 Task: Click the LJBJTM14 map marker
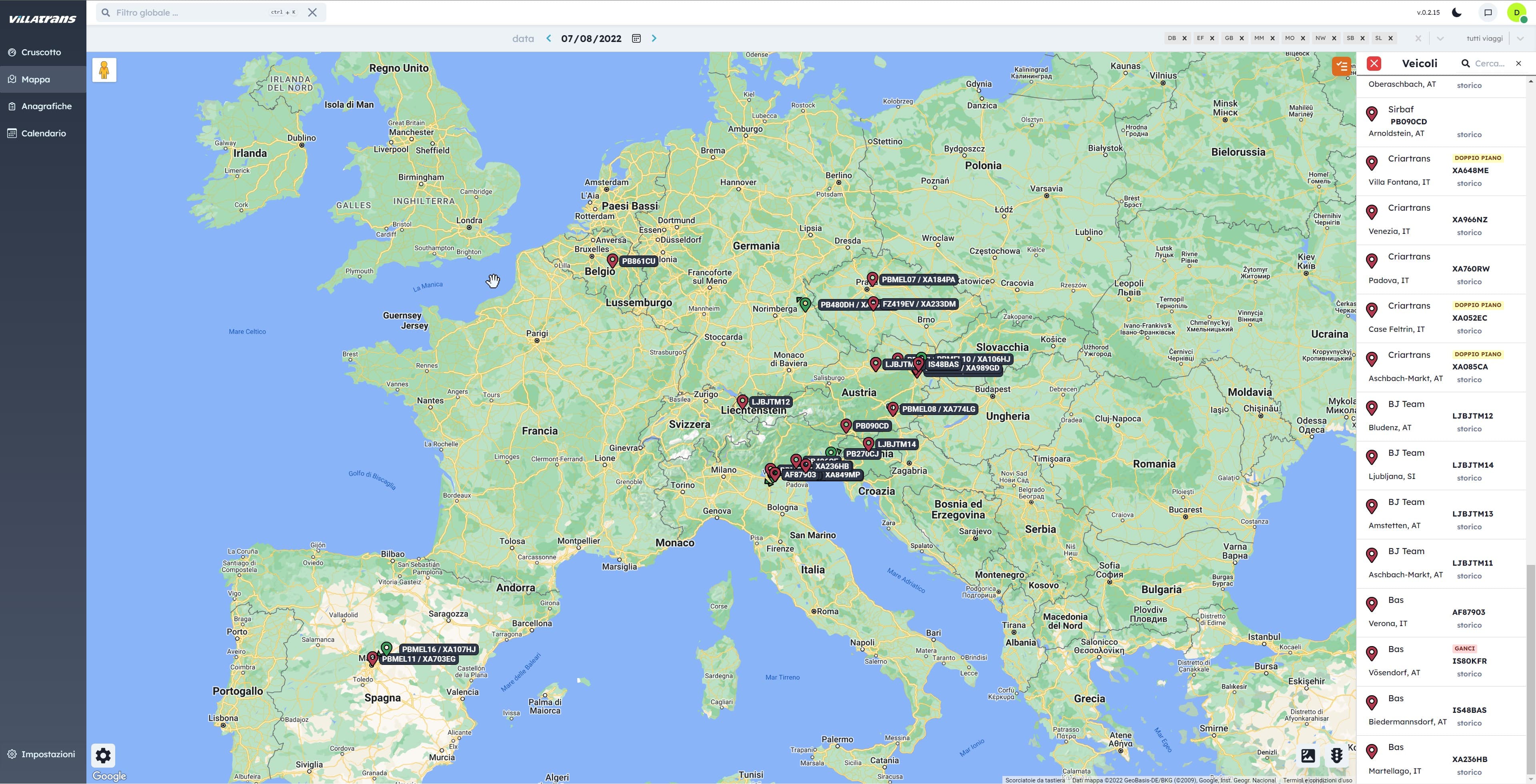[x=869, y=444]
